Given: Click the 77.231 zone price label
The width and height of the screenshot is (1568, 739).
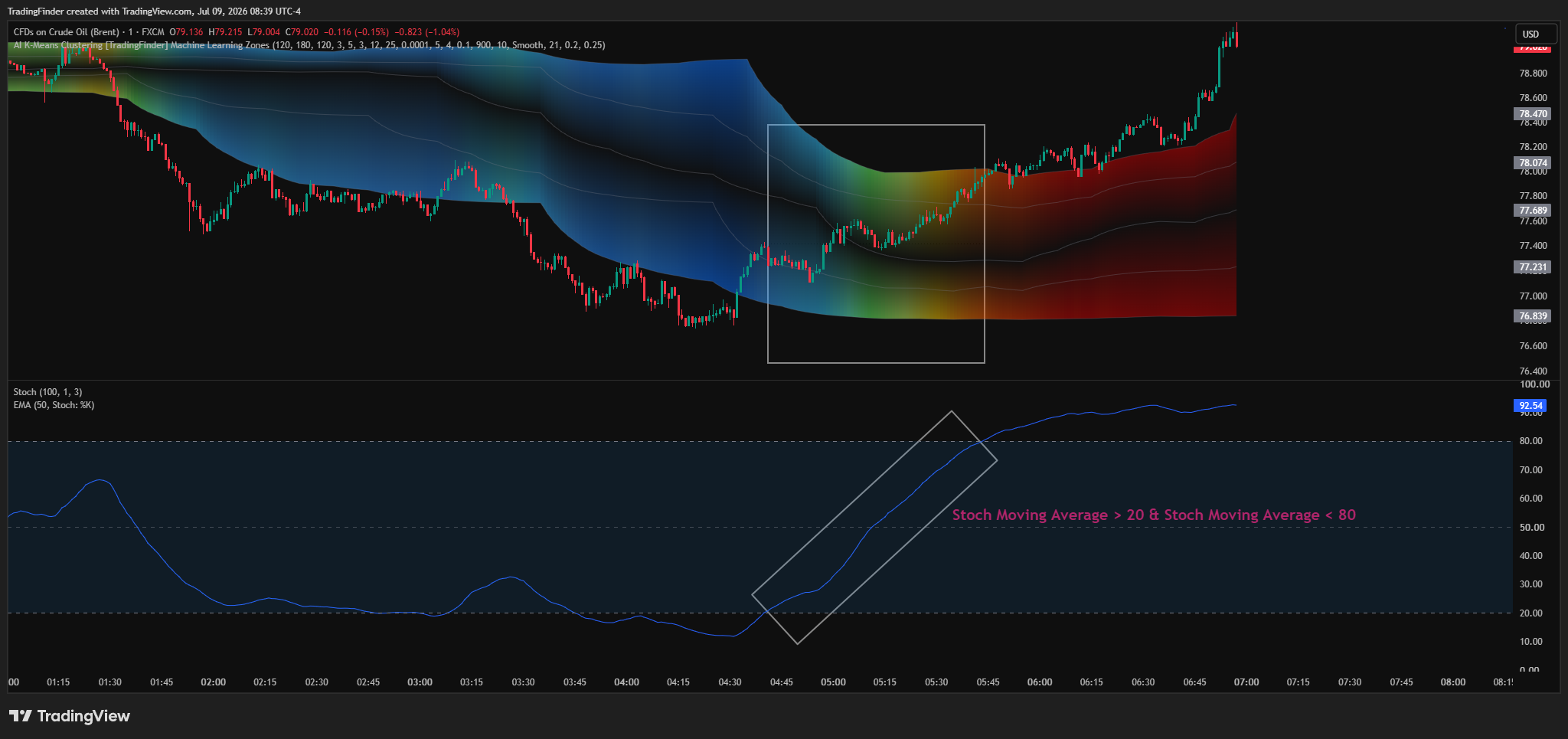Looking at the screenshot, I should 1533,267.
